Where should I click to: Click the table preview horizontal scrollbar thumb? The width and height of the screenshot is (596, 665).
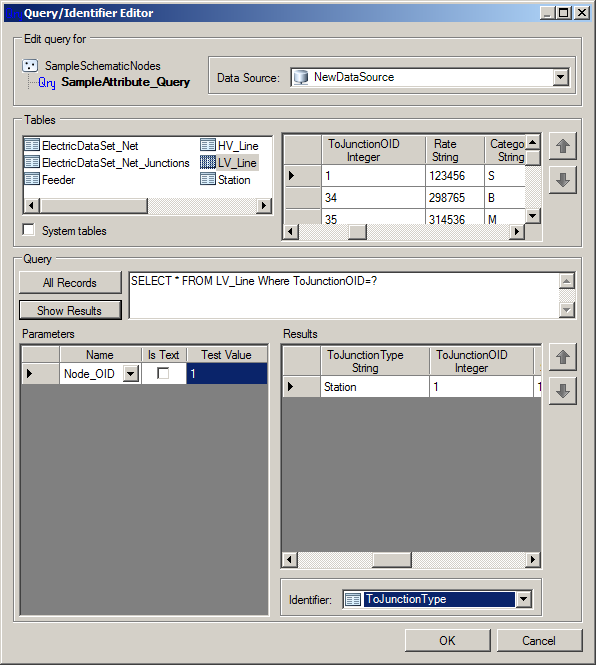[x=358, y=232]
